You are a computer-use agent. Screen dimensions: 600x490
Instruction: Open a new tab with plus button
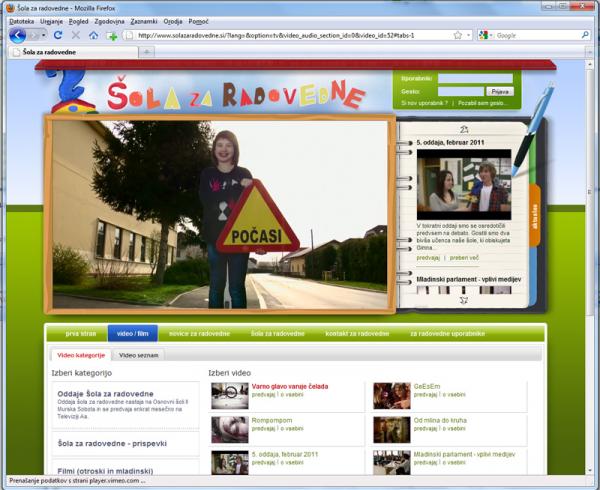pyautogui.click(x=147, y=51)
